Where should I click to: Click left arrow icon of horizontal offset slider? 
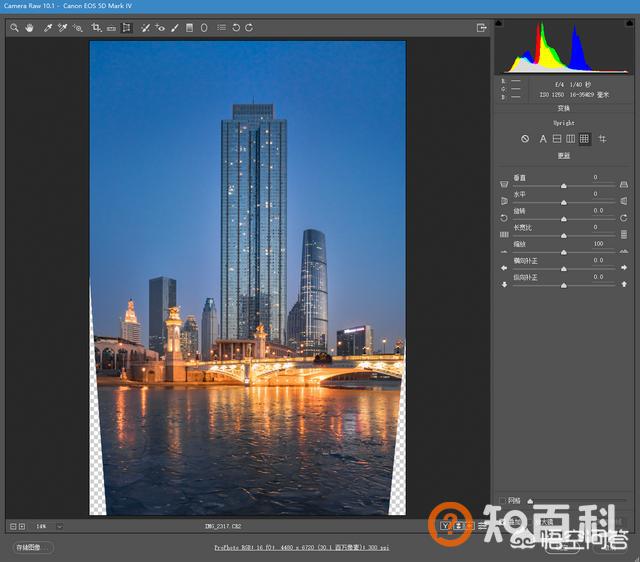tap(504, 268)
